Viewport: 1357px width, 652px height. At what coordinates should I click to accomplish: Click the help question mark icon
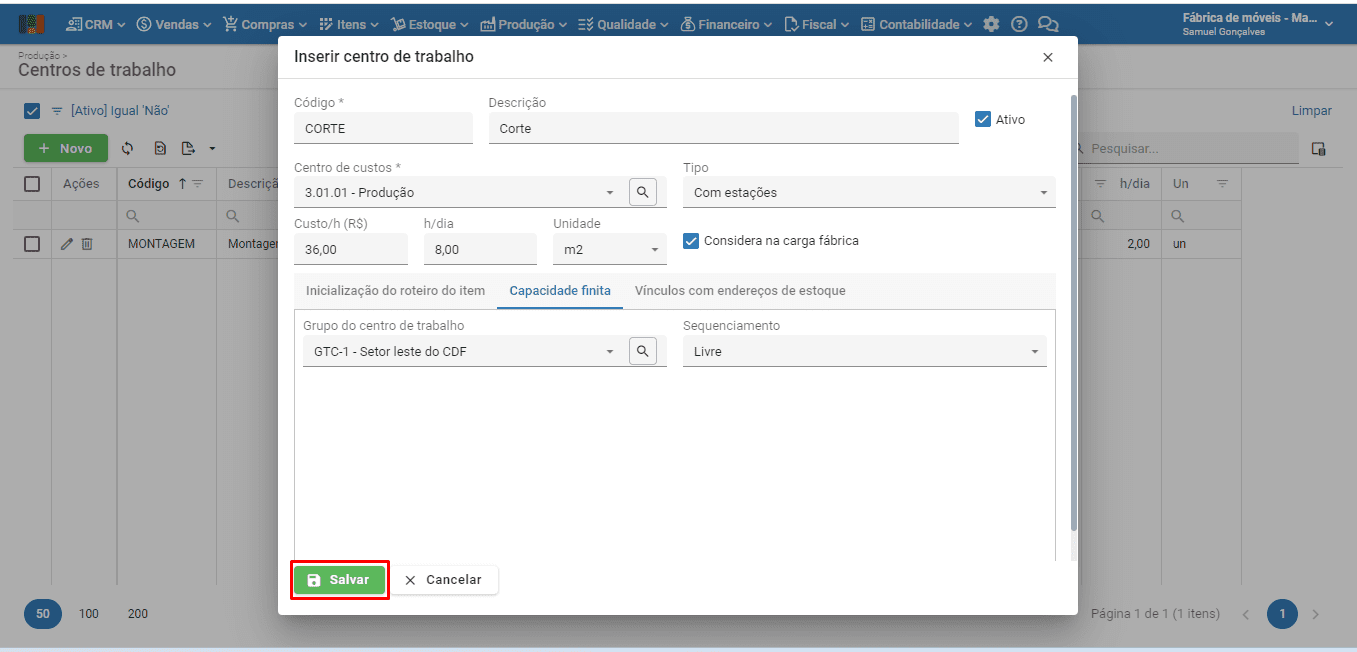click(1019, 24)
